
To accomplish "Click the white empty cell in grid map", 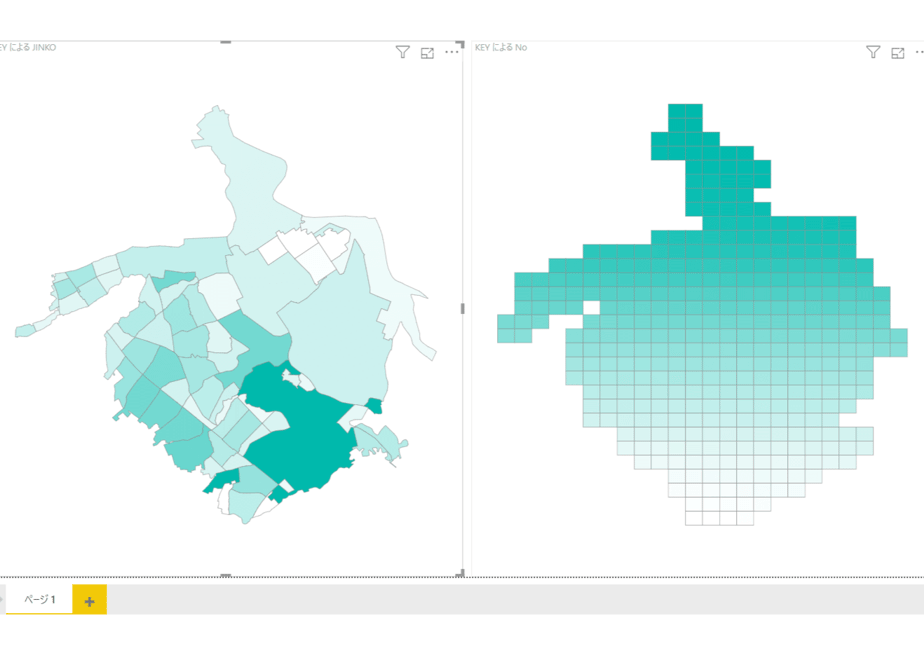I will (x=591, y=308).
